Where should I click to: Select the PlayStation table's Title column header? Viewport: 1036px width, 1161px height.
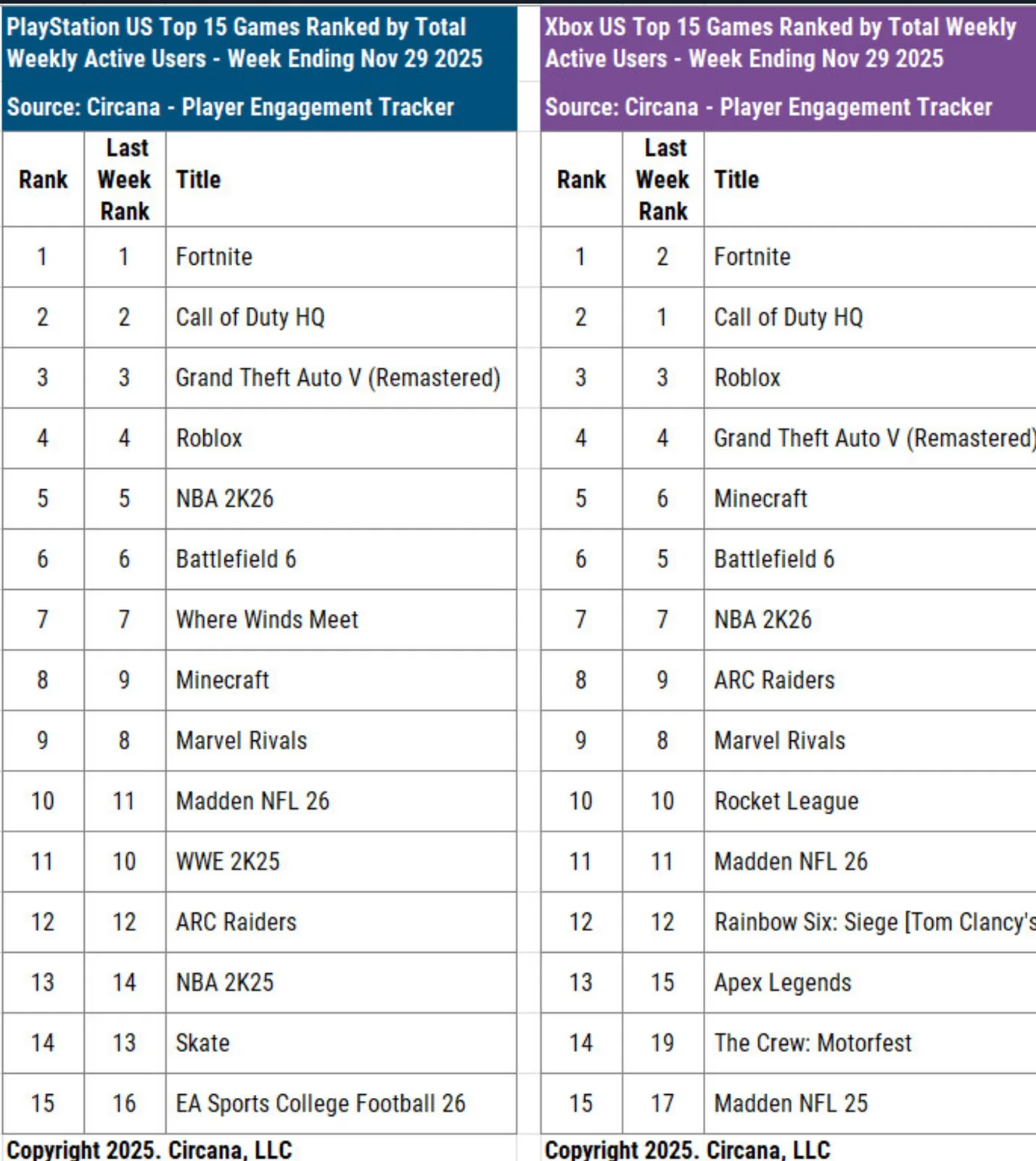[x=198, y=179]
